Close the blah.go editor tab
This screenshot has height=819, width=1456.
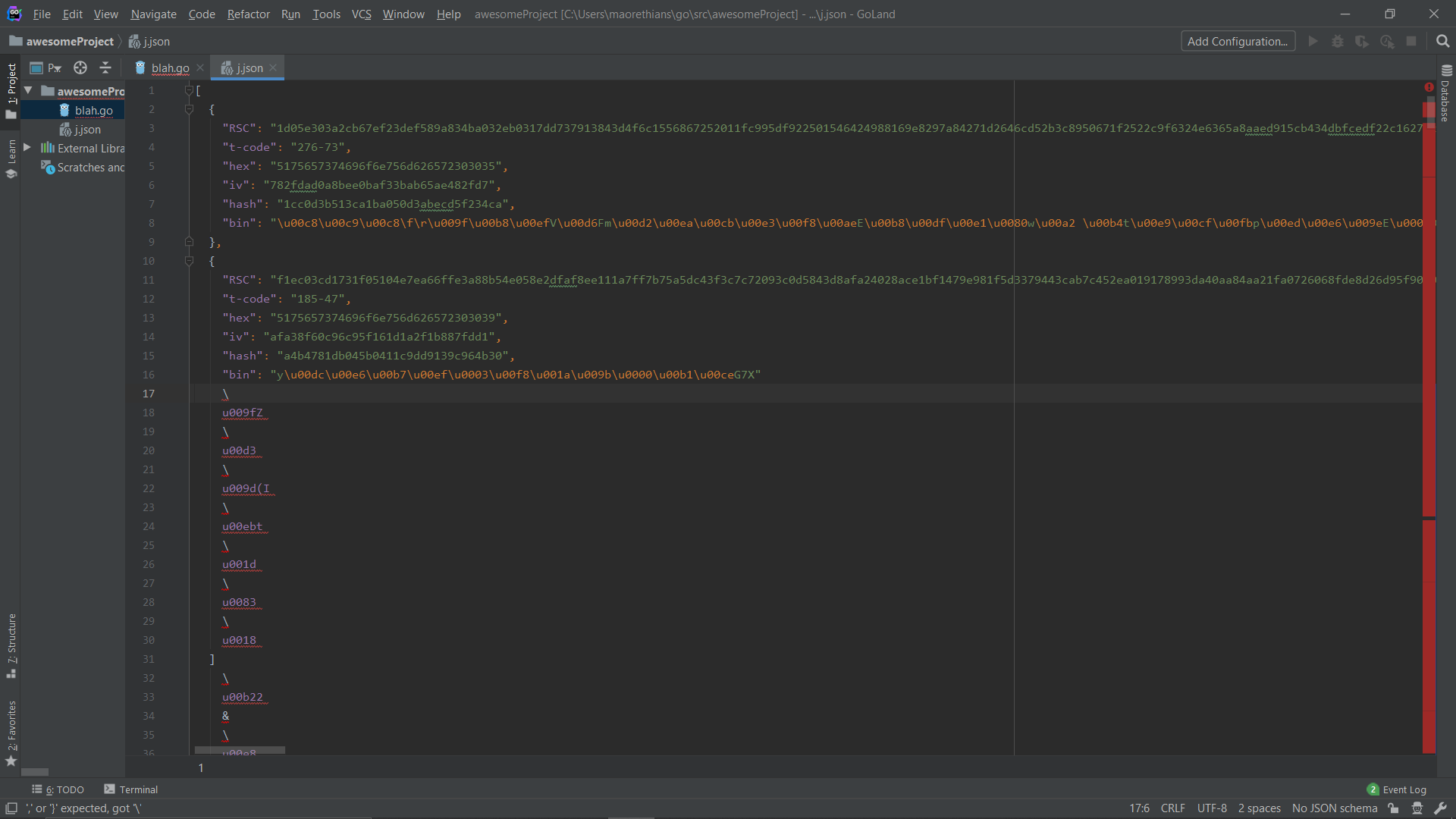click(200, 67)
